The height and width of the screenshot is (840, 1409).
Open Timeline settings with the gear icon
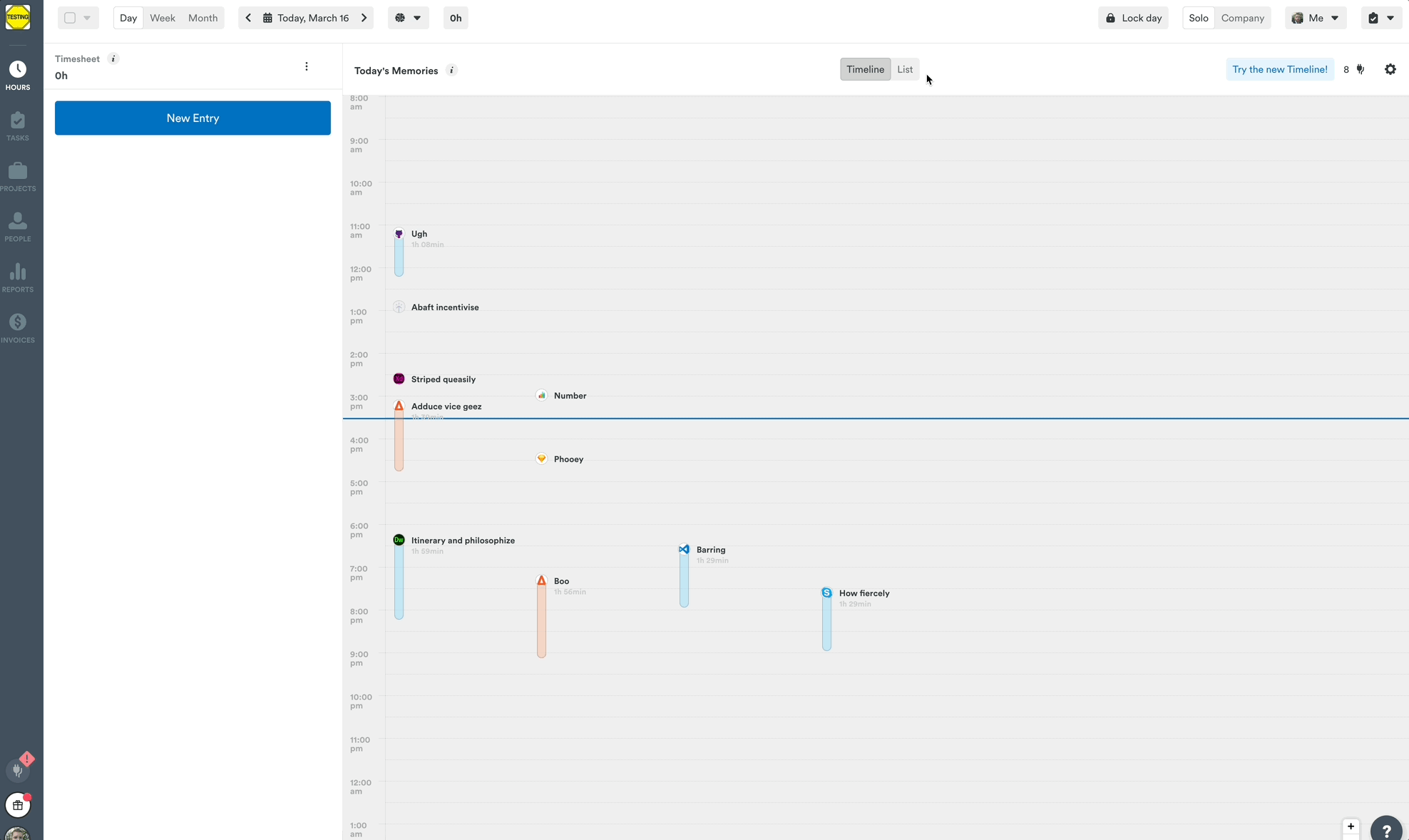coord(1390,69)
